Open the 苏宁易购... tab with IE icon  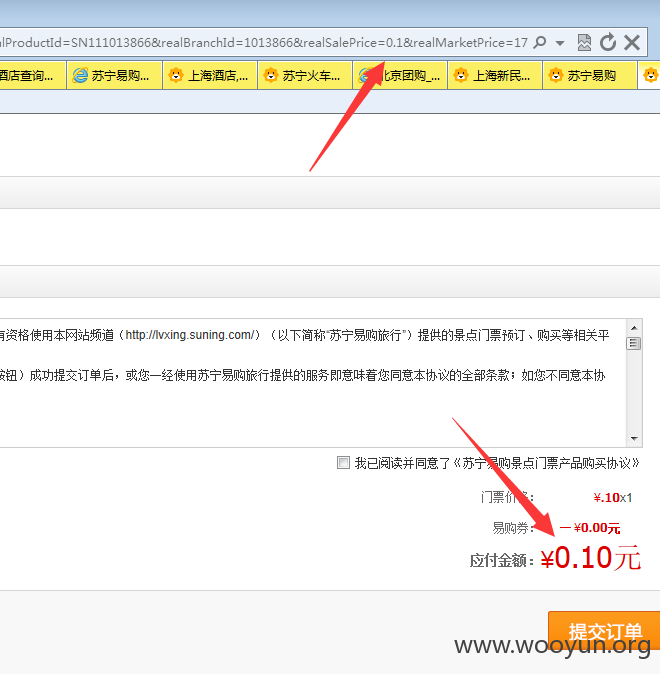click(114, 76)
